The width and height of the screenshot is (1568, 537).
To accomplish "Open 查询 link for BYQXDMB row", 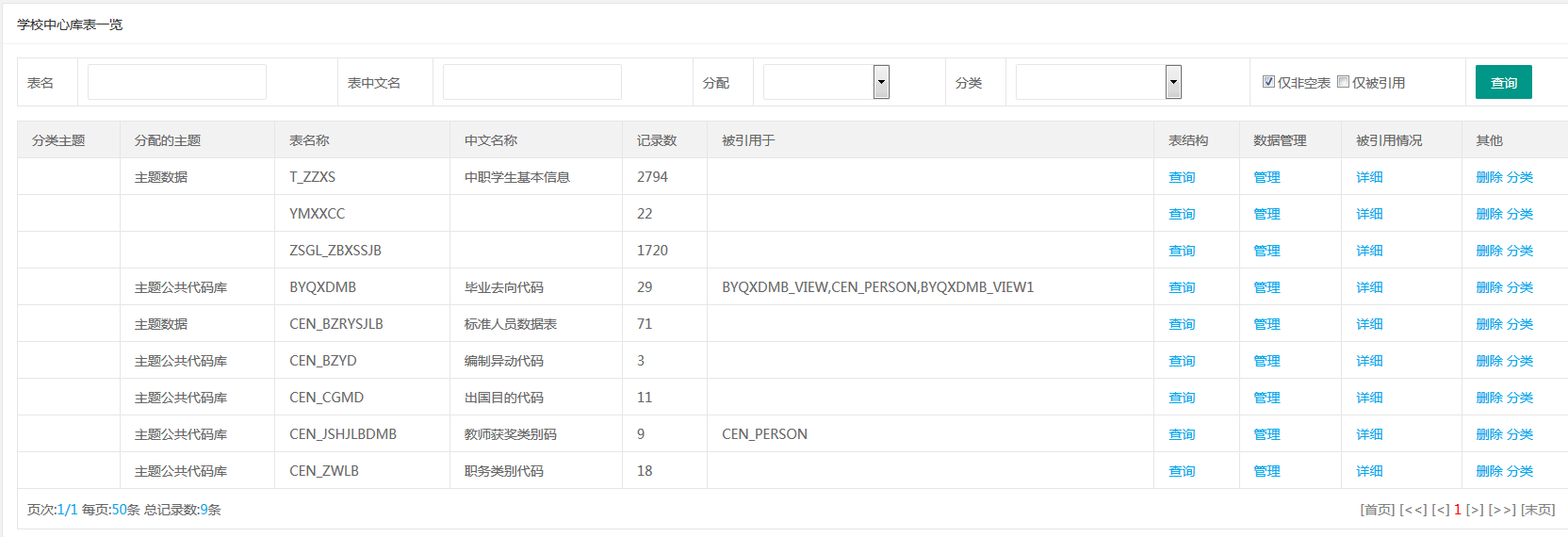I will click(1182, 287).
